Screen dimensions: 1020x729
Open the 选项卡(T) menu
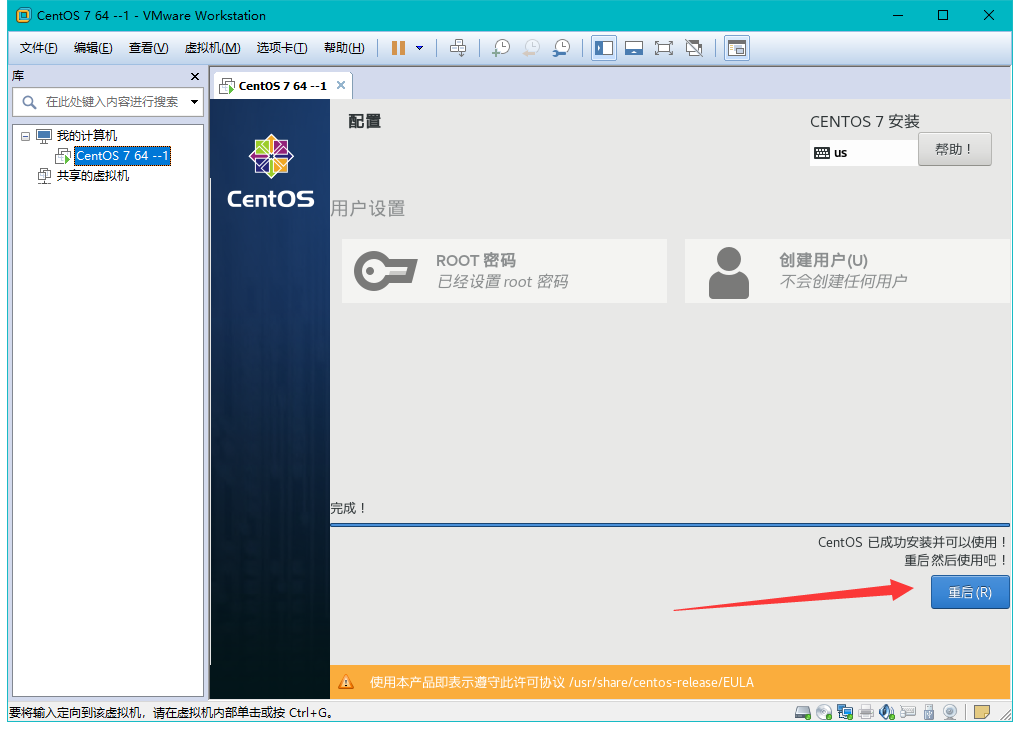(x=282, y=48)
